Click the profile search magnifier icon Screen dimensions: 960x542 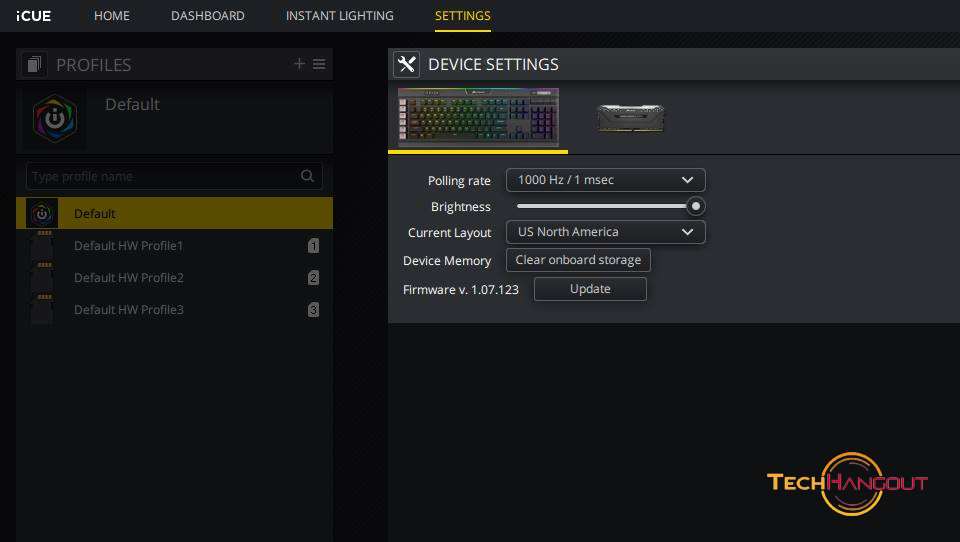[x=307, y=176]
